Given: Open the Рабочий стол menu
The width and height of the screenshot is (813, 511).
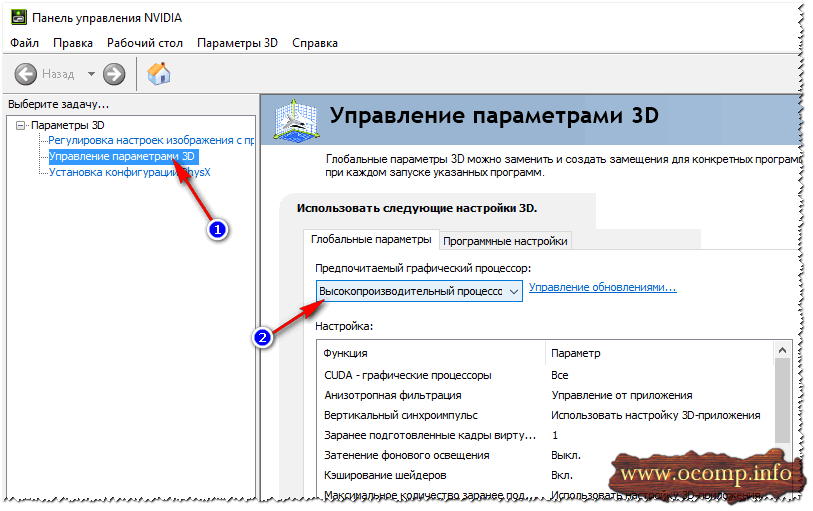Looking at the screenshot, I should 145,43.
